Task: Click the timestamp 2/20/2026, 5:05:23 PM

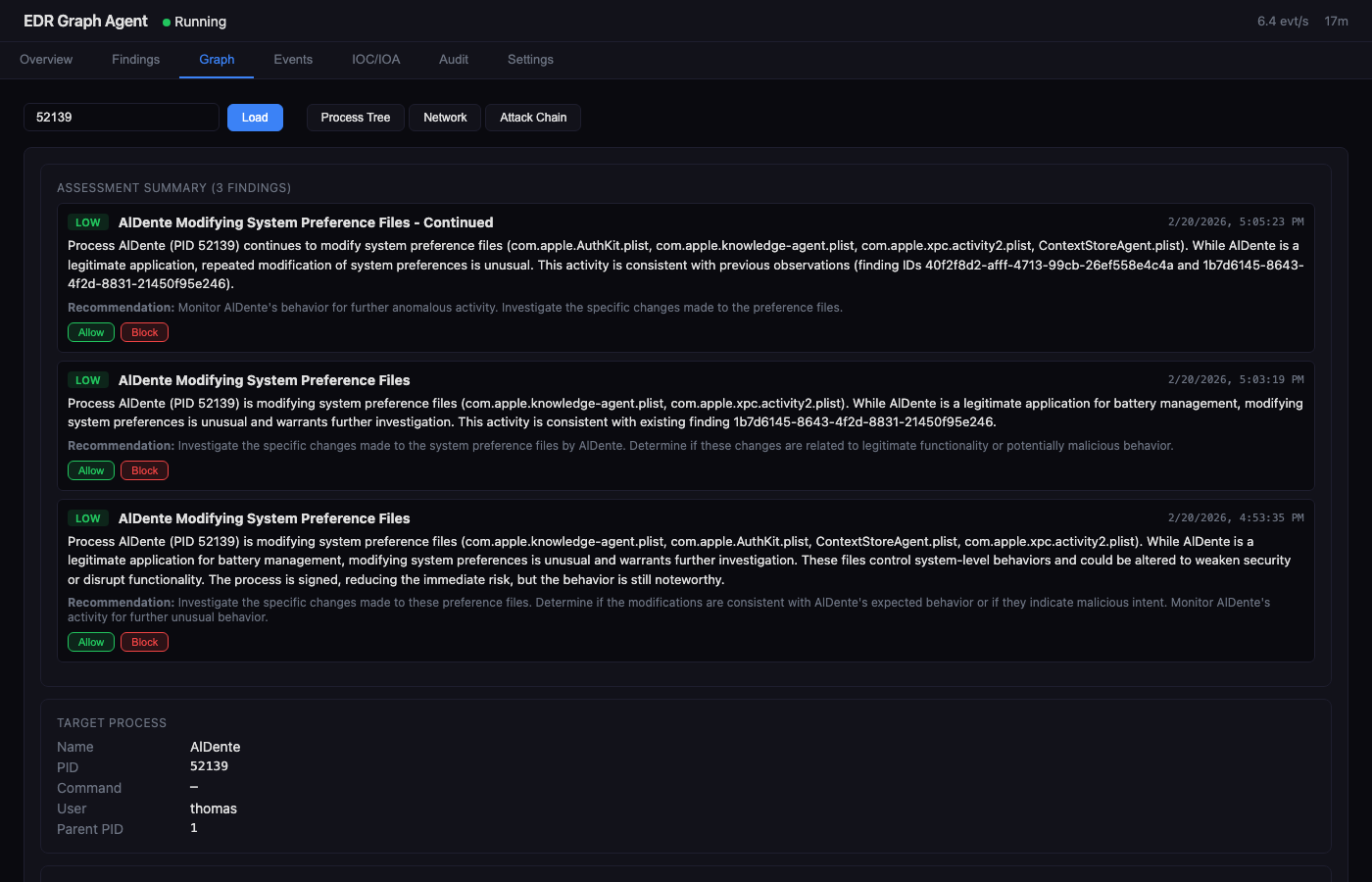Action: tap(1236, 222)
